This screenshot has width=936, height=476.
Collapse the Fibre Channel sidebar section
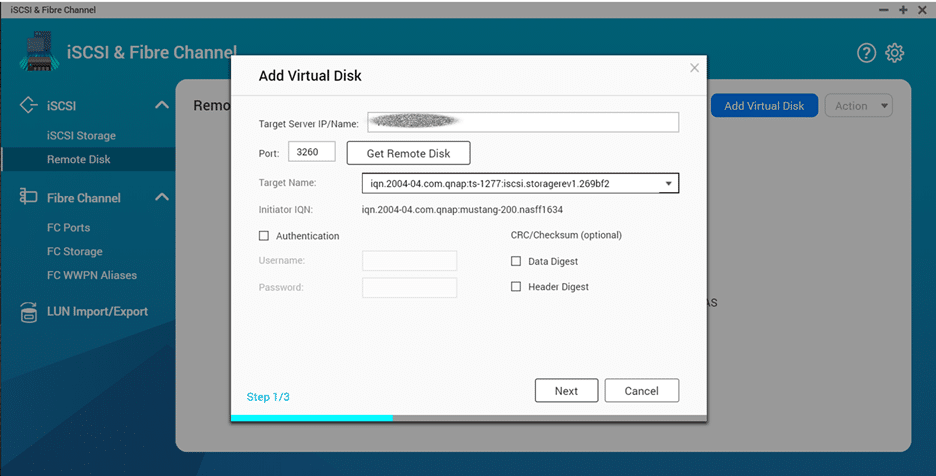click(162, 197)
